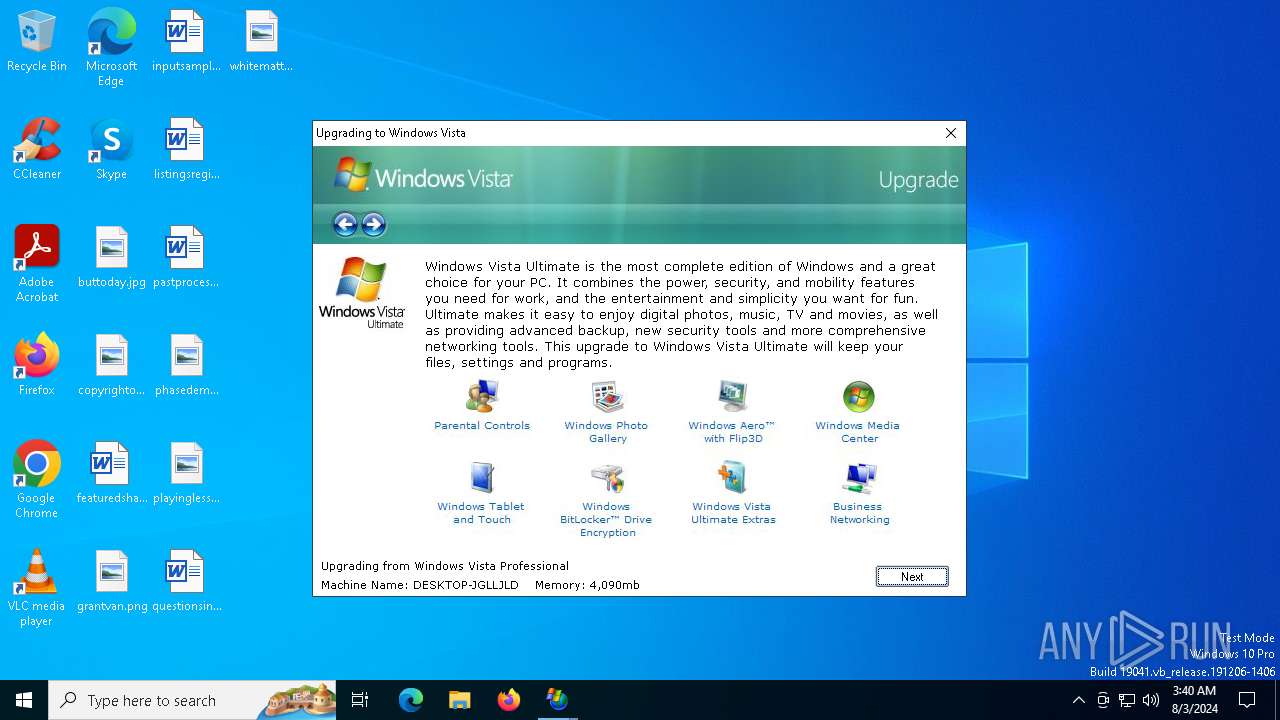1280x720 pixels.
Task: Select the phasedem... image file
Action: click(185, 366)
